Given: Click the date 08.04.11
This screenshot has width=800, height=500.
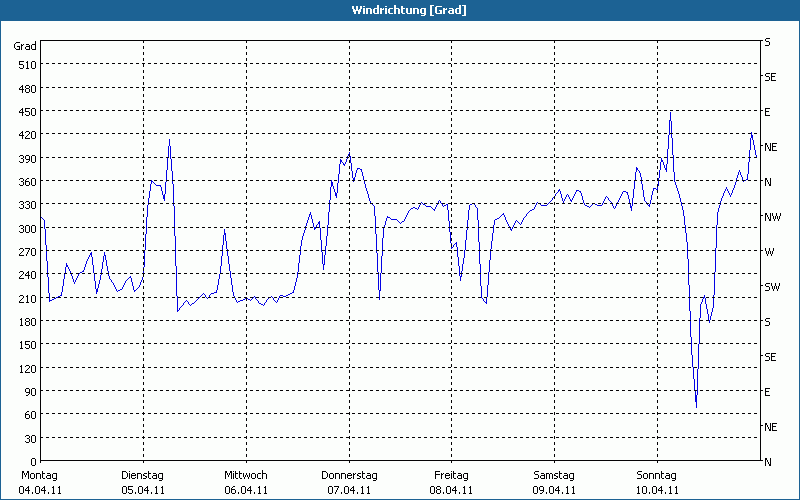Looking at the screenshot, I should click(x=451, y=490).
